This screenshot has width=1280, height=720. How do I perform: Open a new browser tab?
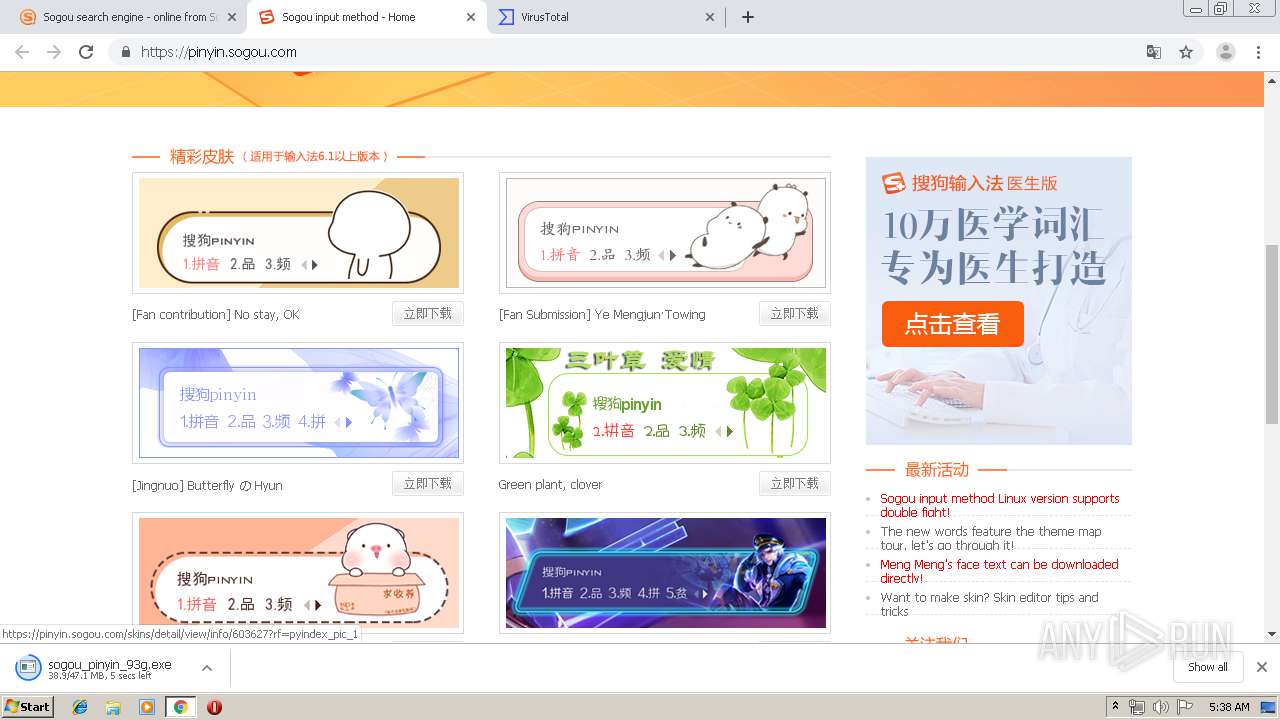748,17
